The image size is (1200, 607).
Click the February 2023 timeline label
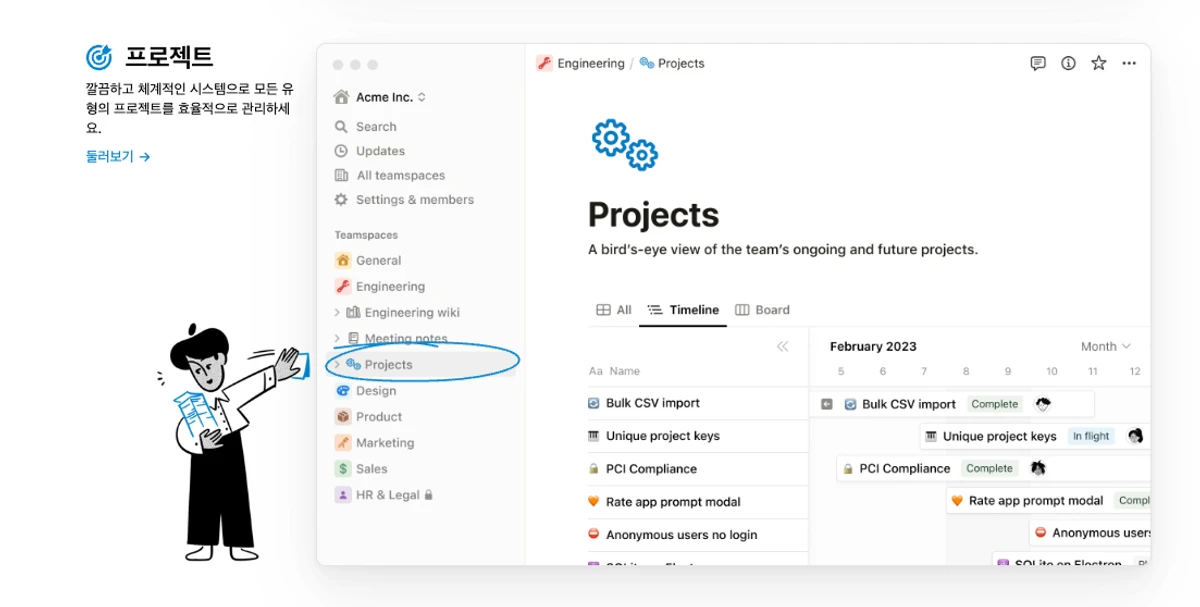click(x=873, y=347)
